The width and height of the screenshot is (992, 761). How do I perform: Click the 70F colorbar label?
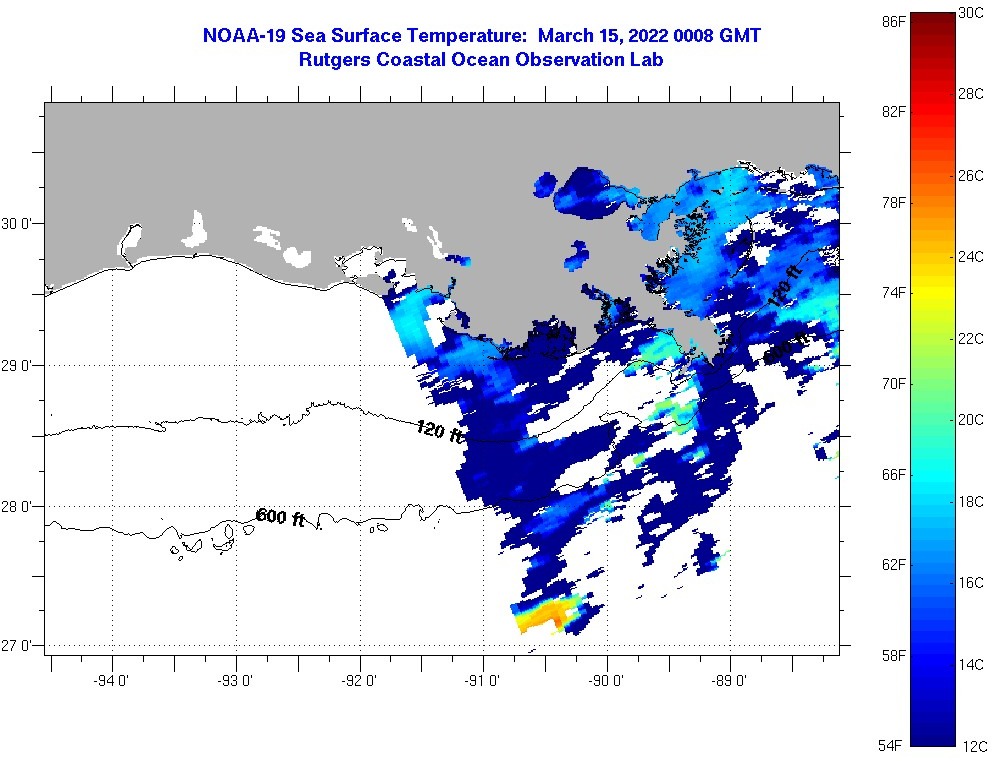[x=893, y=384]
